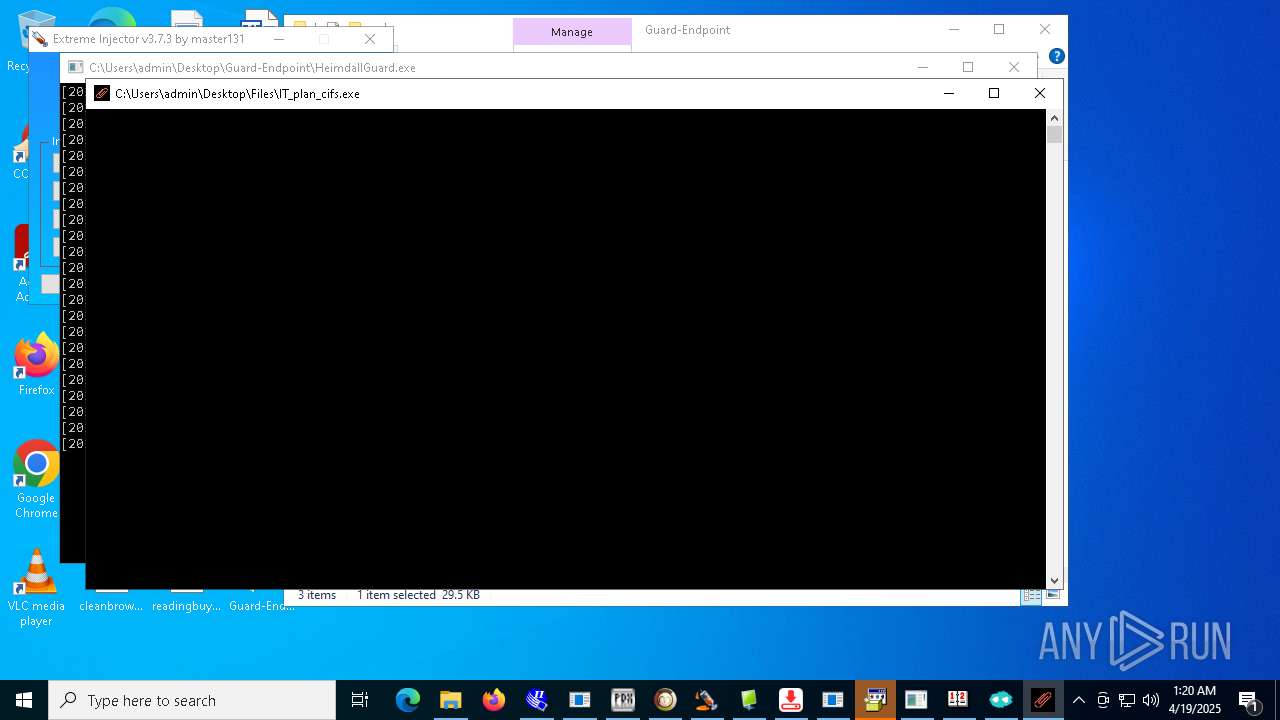Click the console vertical scrollbar thumb
Viewport: 1280px width, 720px height.
tap(1054, 134)
